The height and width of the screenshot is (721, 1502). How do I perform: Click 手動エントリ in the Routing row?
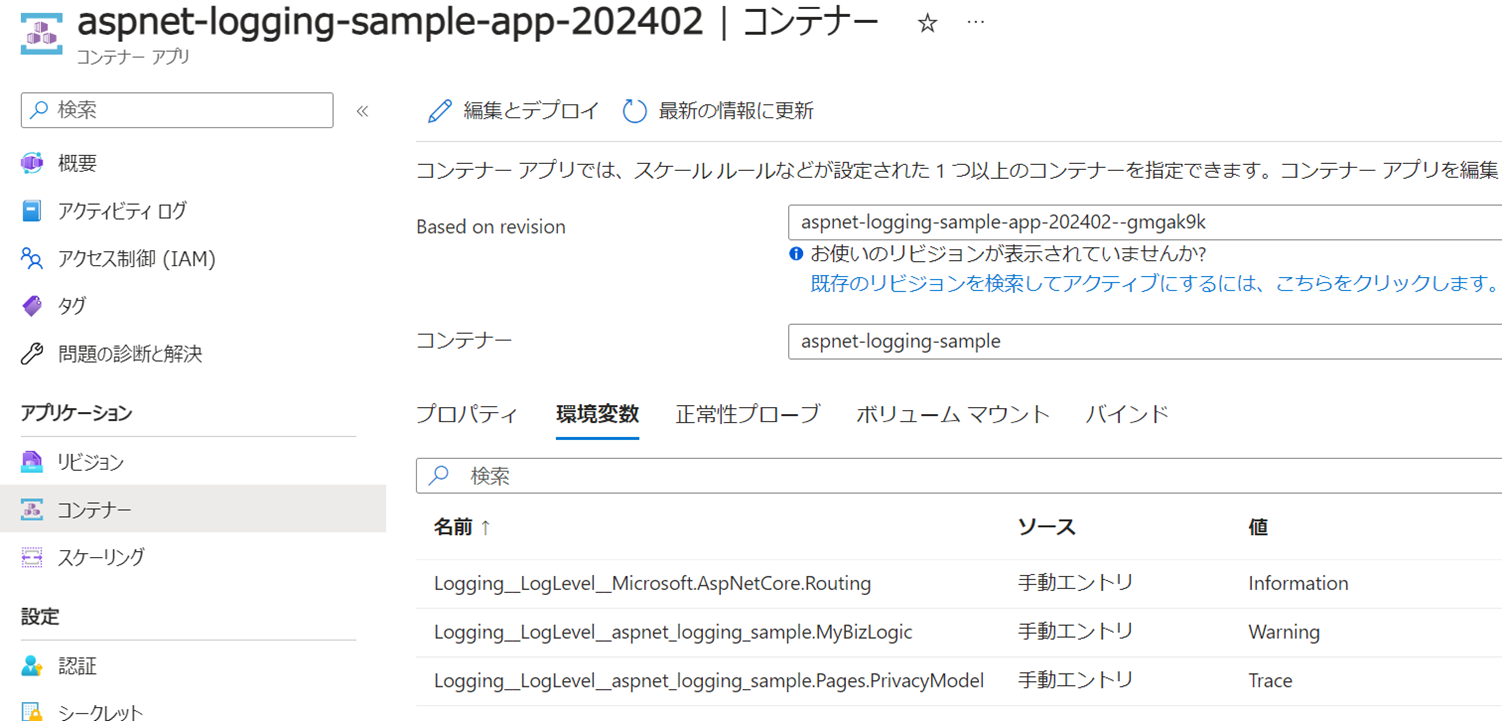click(x=1075, y=582)
